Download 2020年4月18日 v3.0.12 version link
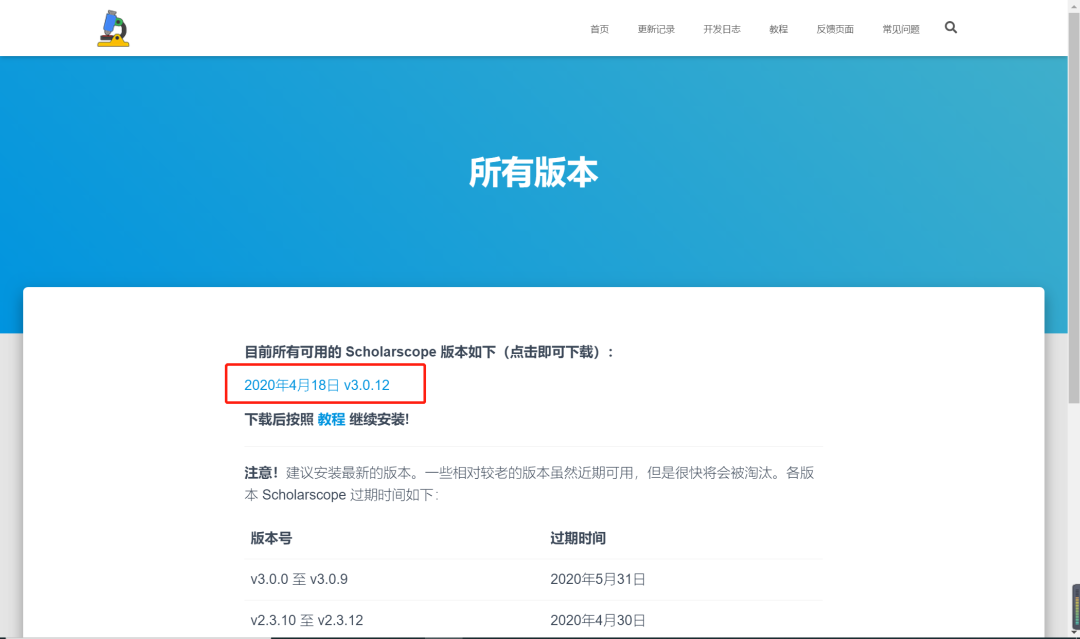 (317, 385)
